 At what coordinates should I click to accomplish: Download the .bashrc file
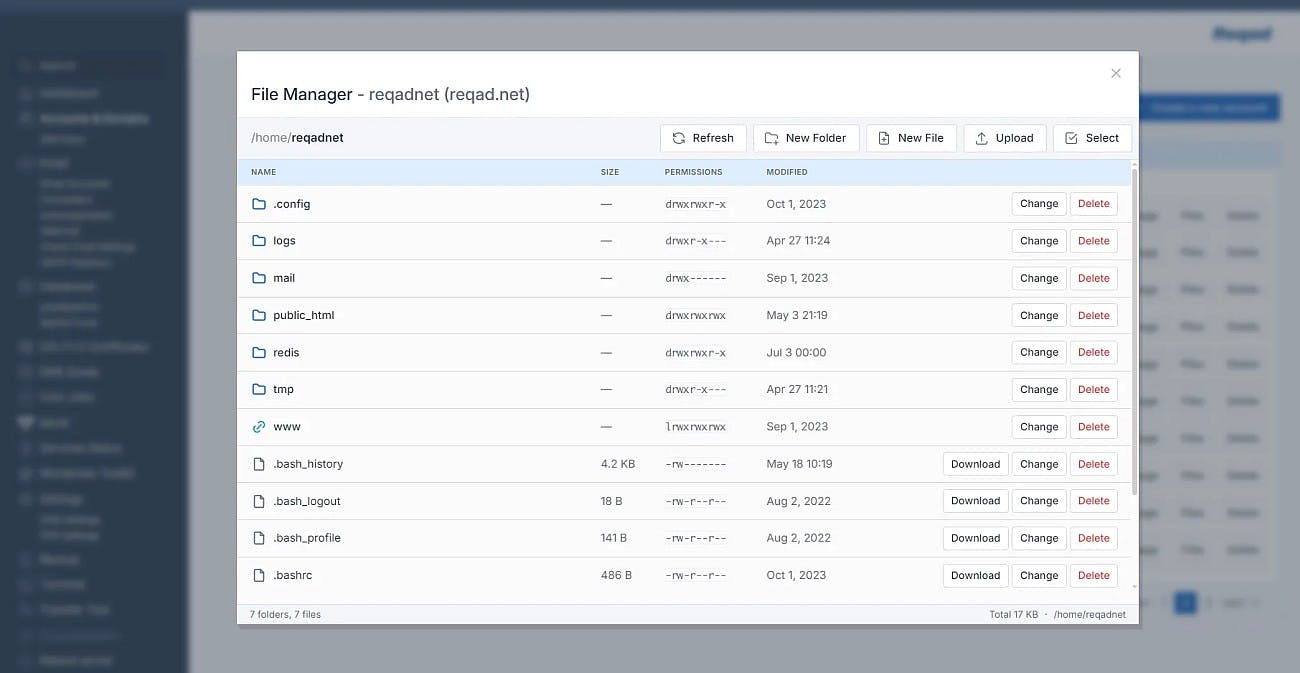coord(976,575)
